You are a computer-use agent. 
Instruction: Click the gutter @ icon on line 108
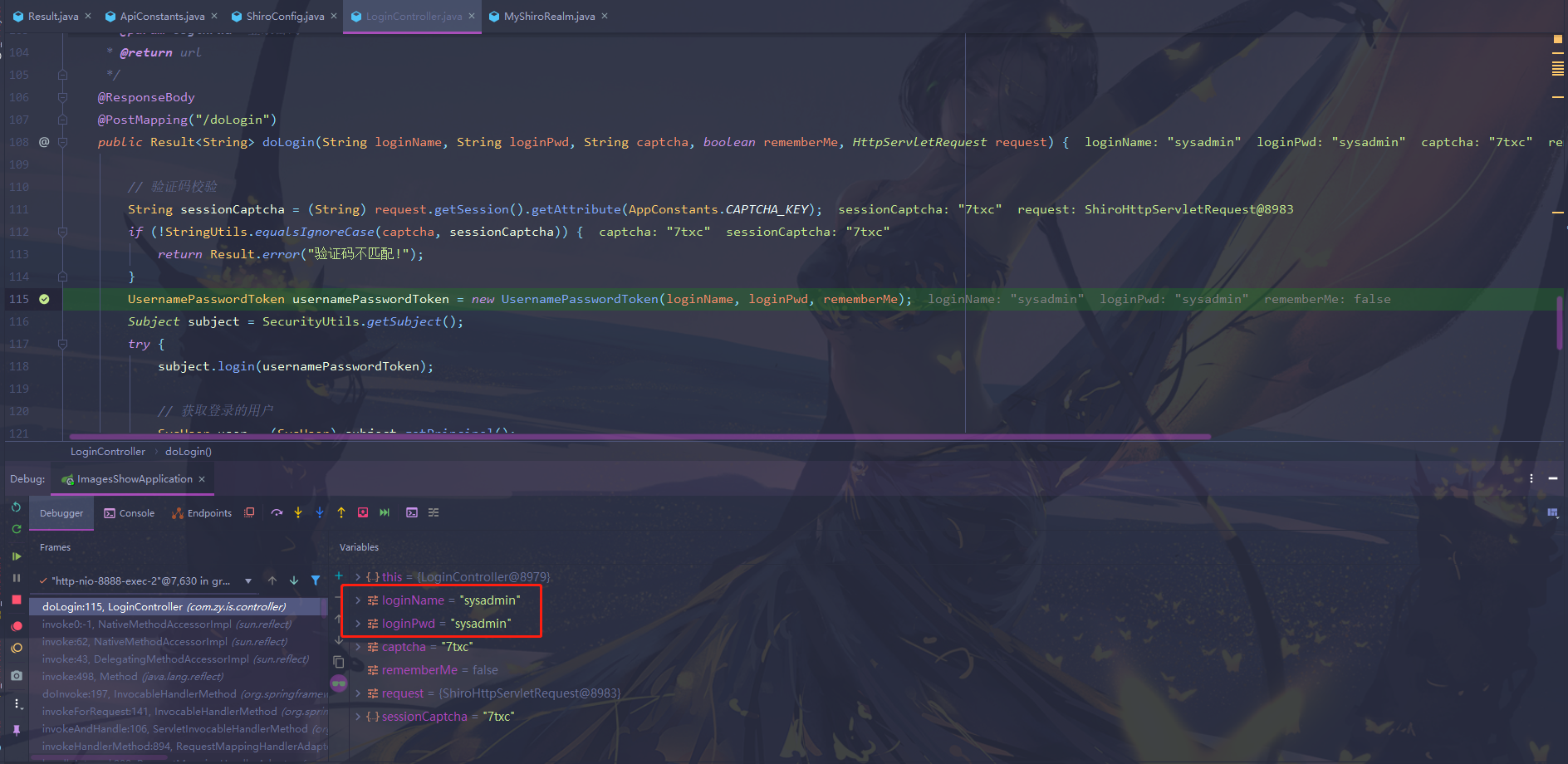(x=44, y=142)
